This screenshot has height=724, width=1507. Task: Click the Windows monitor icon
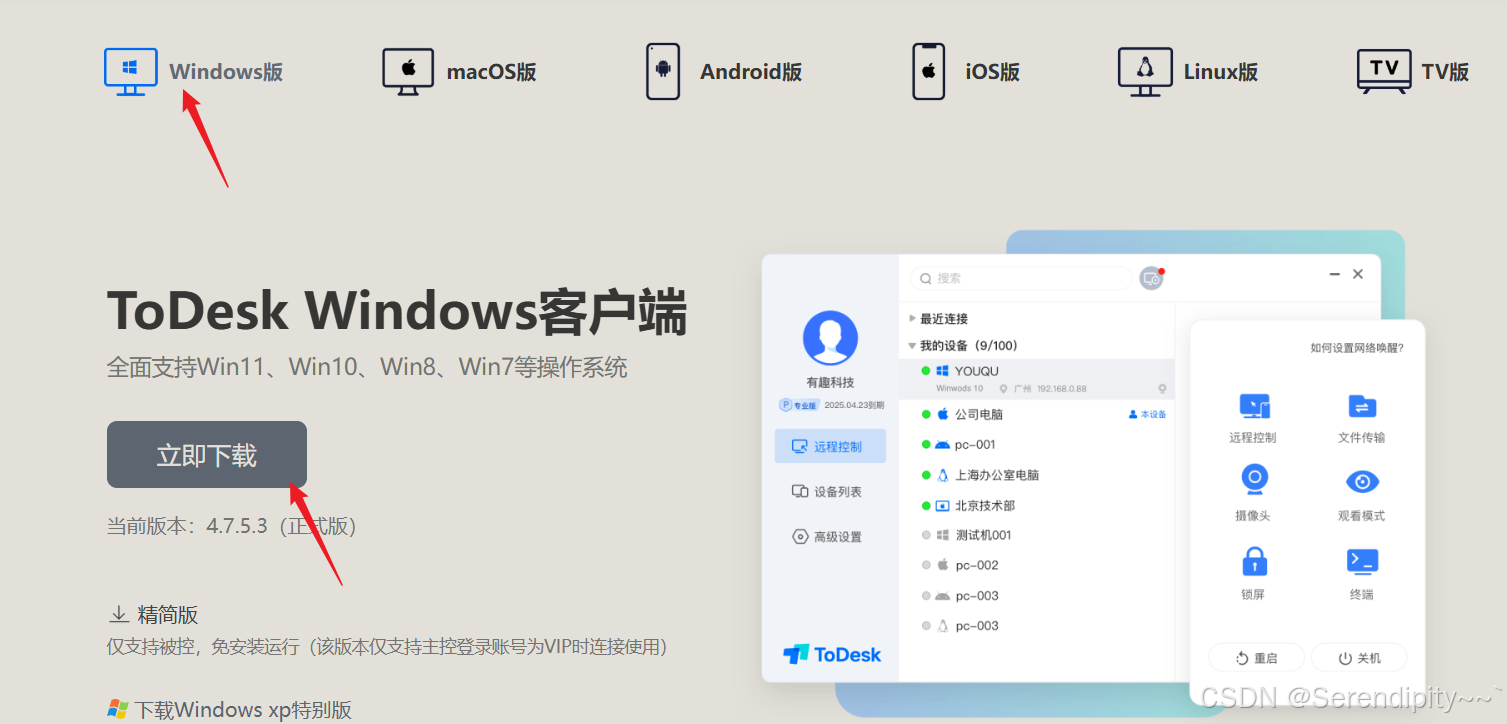(x=131, y=72)
